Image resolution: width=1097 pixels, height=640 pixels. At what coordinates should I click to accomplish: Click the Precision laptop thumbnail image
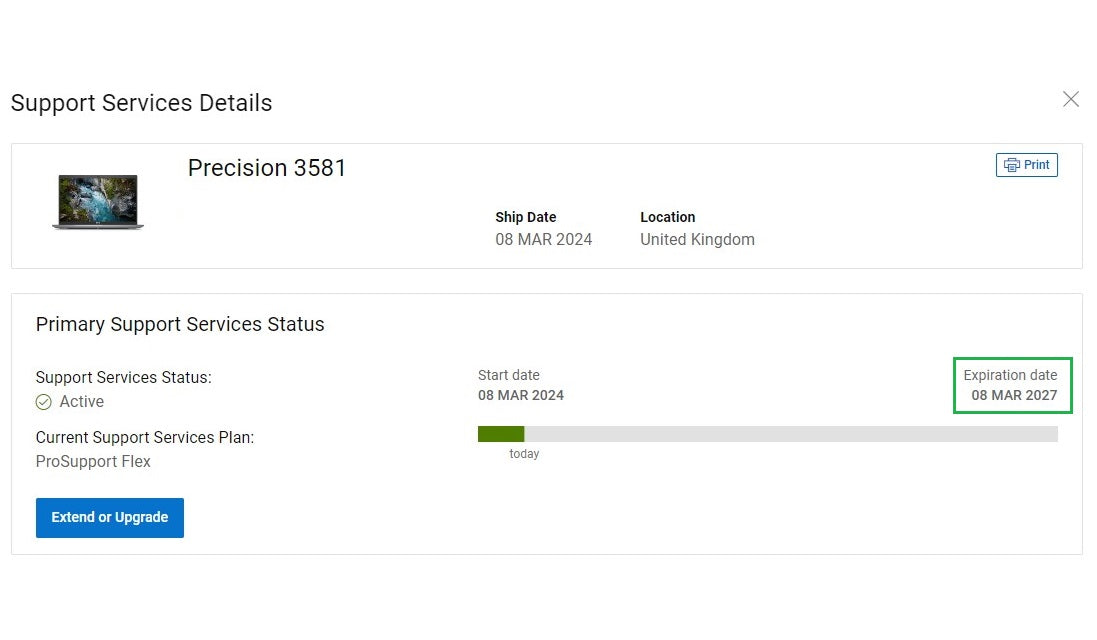(x=98, y=201)
